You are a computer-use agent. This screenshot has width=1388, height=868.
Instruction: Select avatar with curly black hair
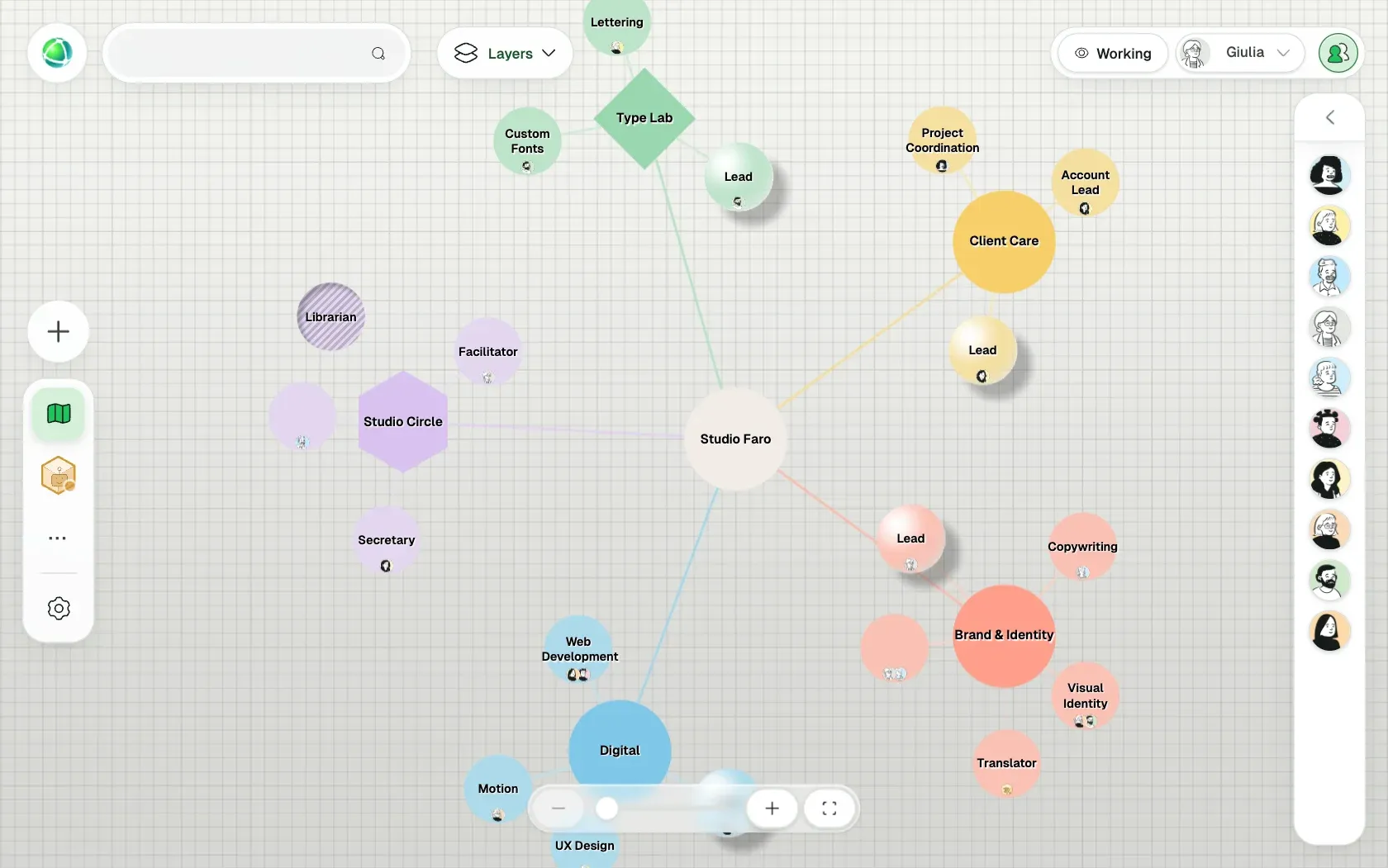(1329, 175)
